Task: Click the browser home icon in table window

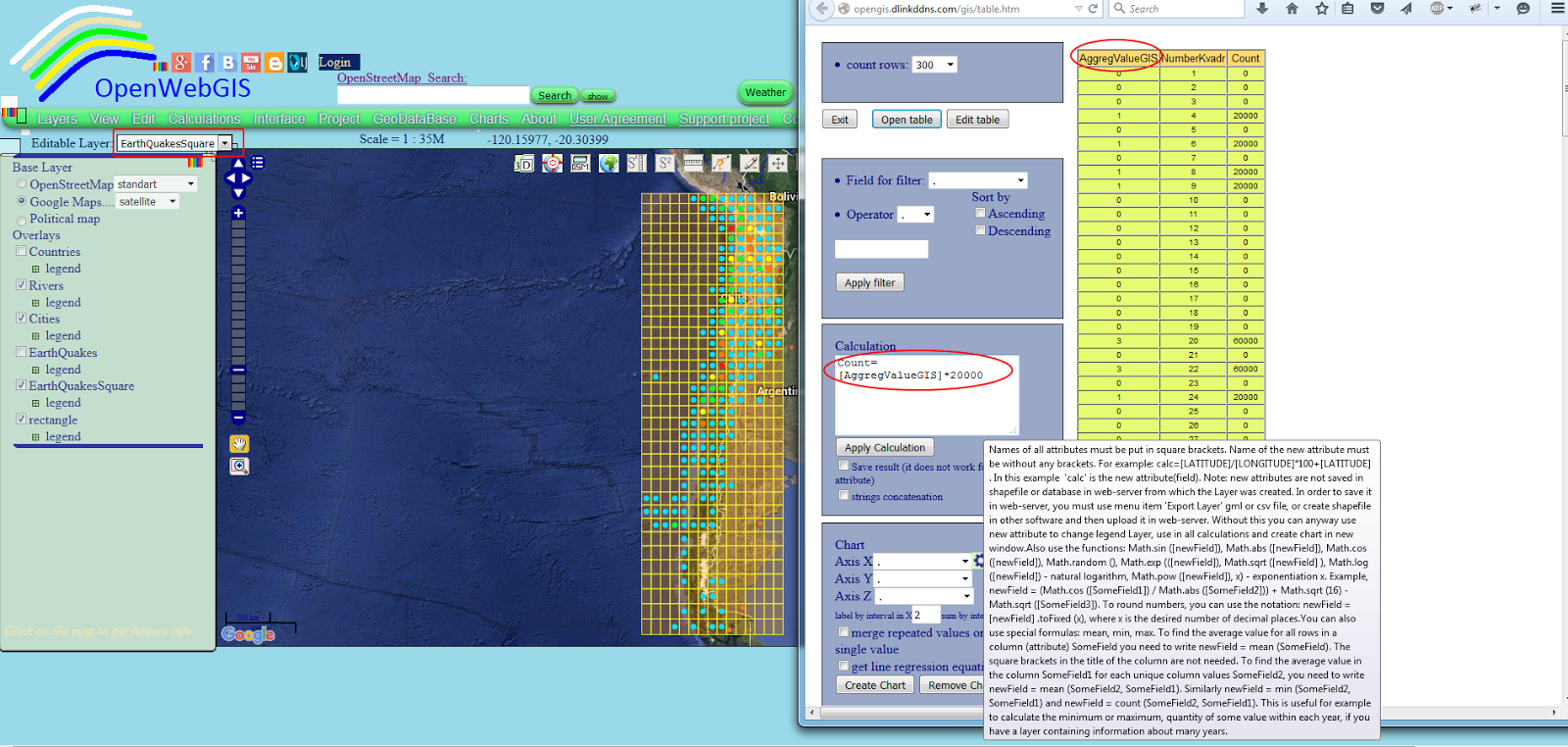Action: click(1292, 9)
